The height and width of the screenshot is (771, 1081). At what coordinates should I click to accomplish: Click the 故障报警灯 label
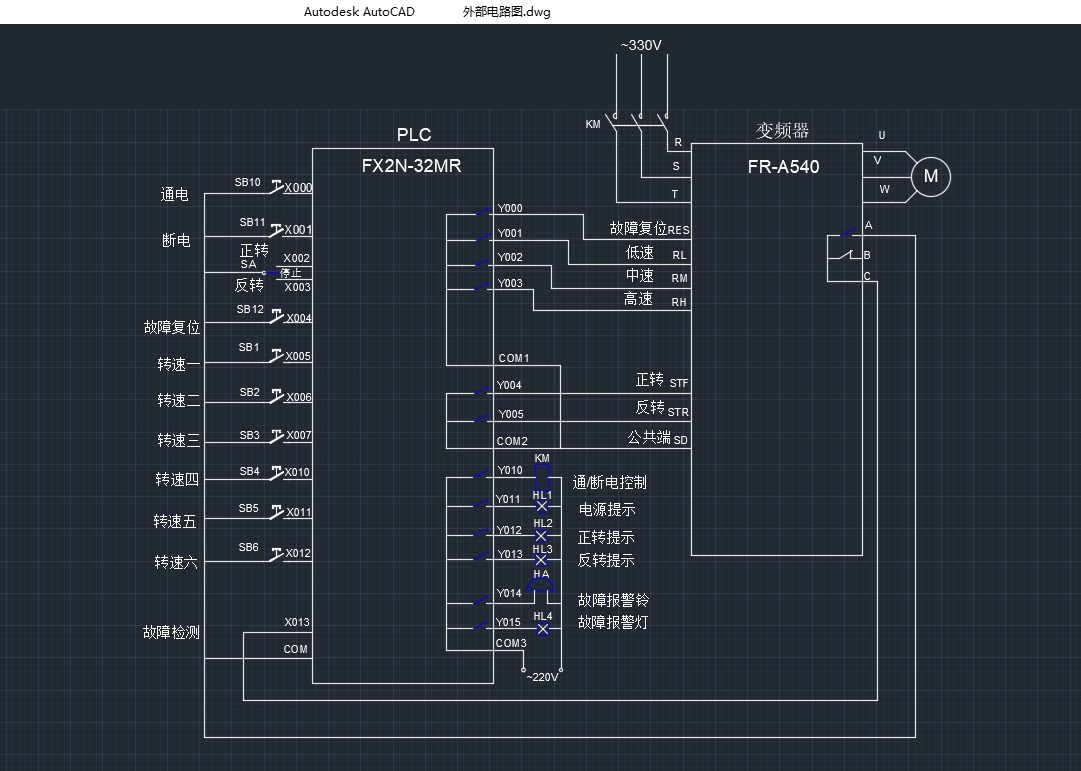pyautogui.click(x=612, y=623)
